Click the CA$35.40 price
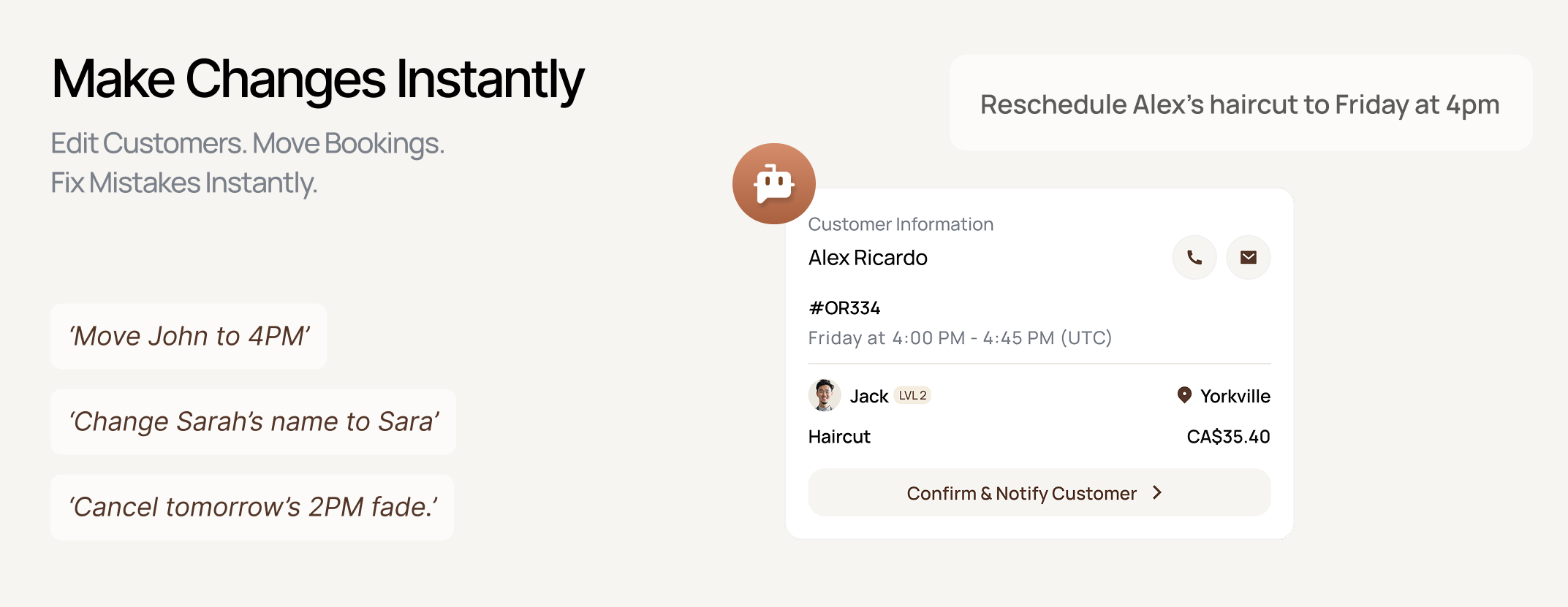 (x=1228, y=437)
